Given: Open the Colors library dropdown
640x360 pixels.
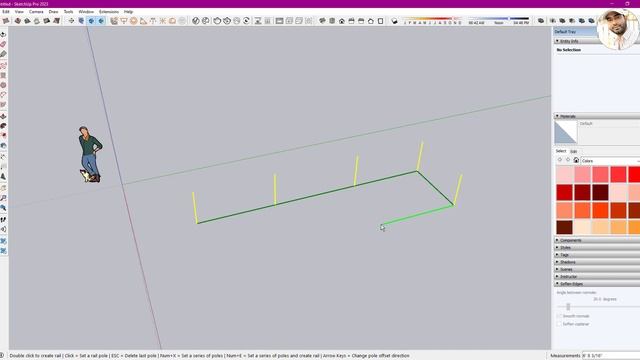Looking at the screenshot, I should coord(610,161).
